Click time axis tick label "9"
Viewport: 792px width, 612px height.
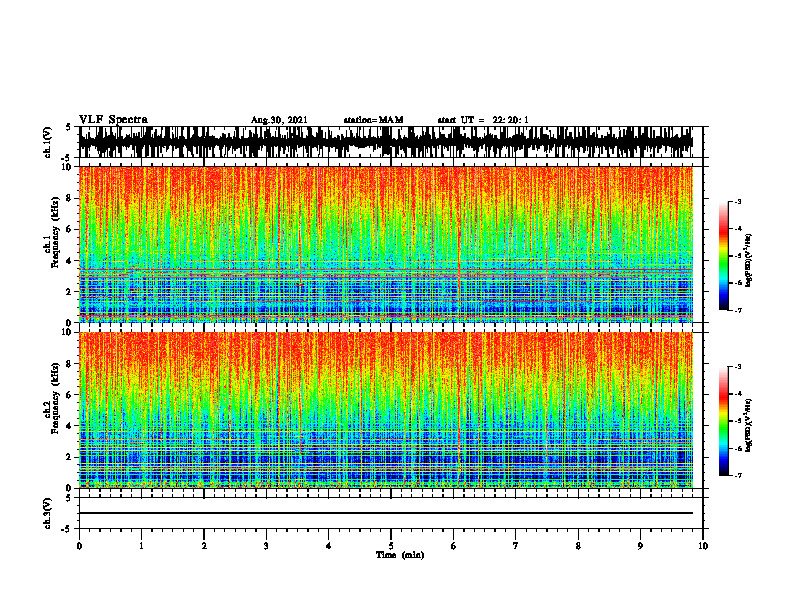point(640,546)
